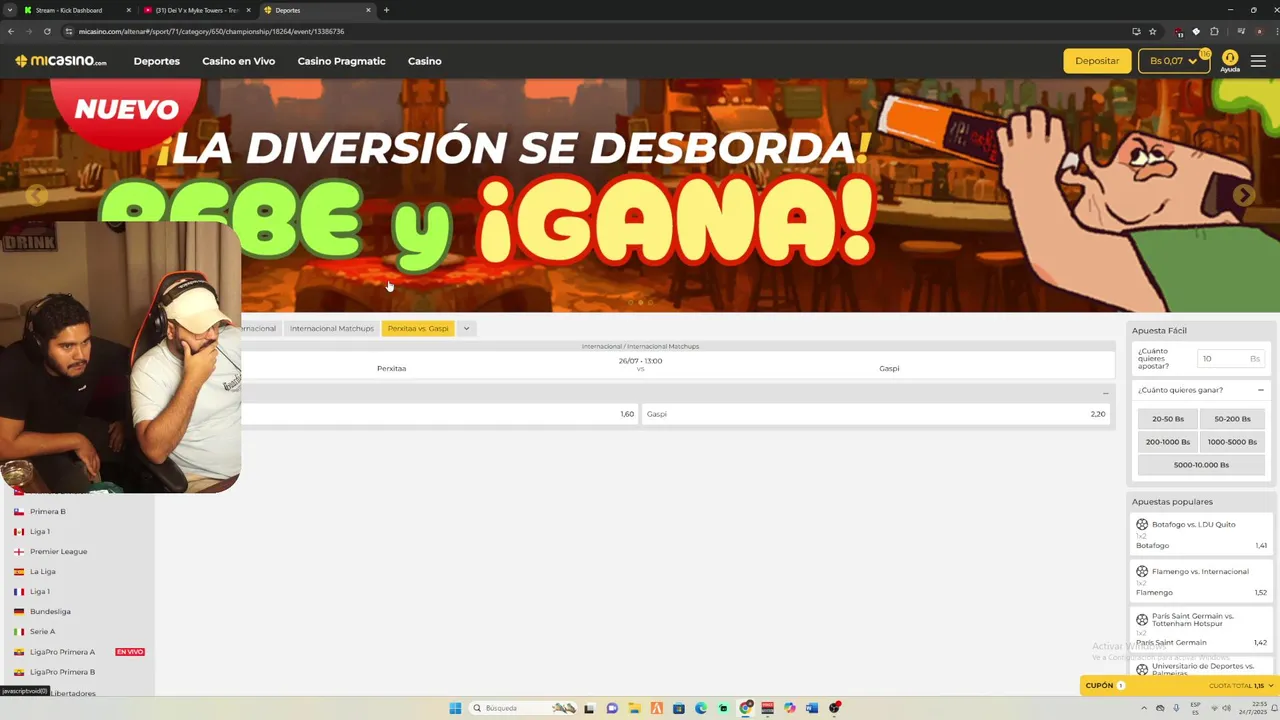The image size is (1280, 720).
Task: Go to previous banner with left arrow
Action: point(36,195)
